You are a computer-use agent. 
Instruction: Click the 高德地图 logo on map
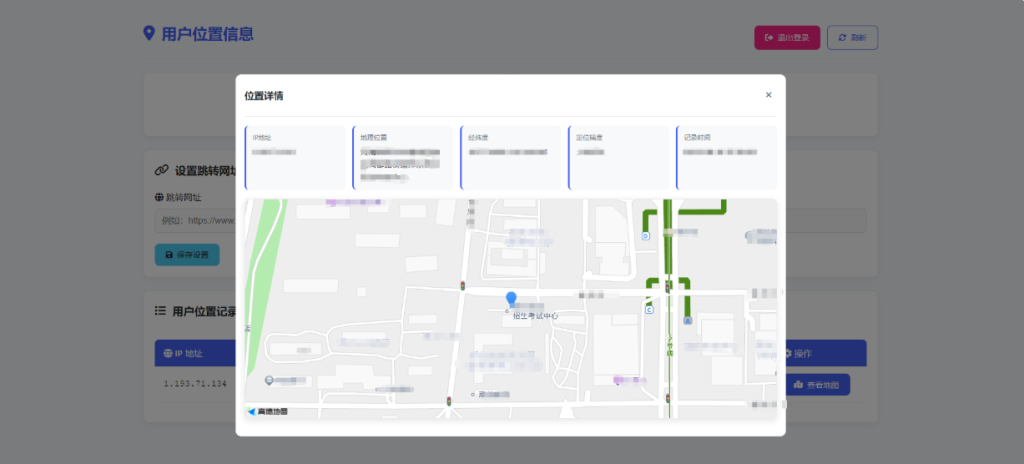(x=267, y=411)
